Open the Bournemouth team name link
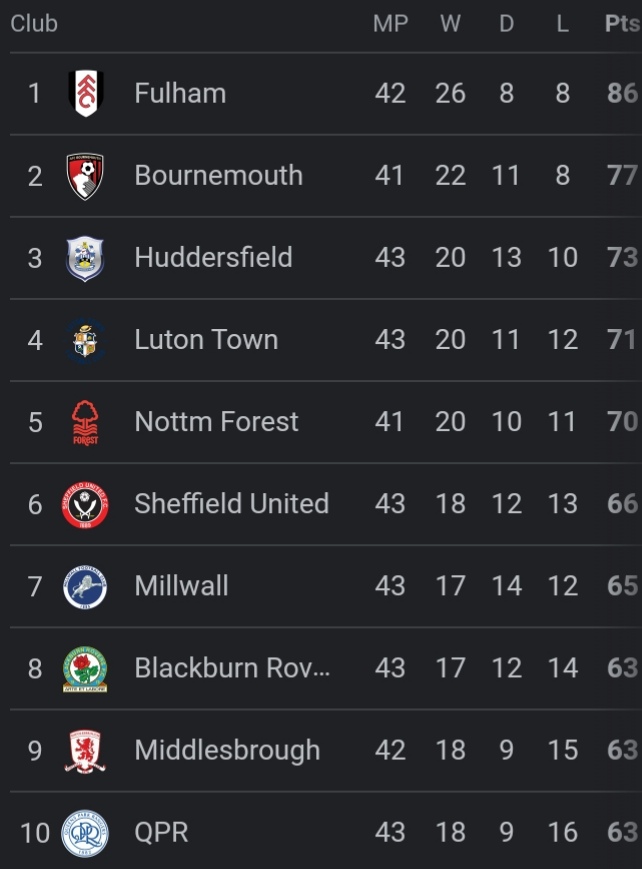The width and height of the screenshot is (642, 869). point(218,176)
